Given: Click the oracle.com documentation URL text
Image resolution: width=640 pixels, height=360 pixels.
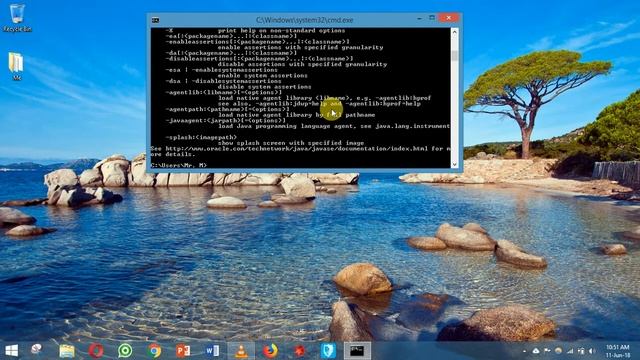Looking at the screenshot, I should click(x=296, y=149).
